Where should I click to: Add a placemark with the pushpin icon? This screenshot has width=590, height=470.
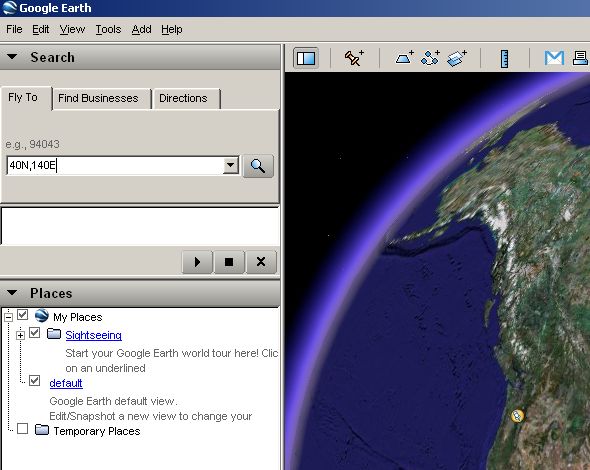click(354, 58)
